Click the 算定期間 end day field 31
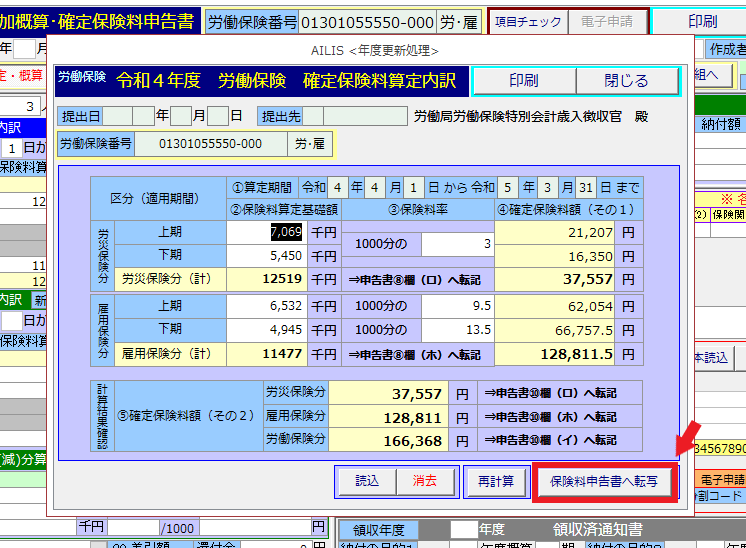 pyautogui.click(x=586, y=187)
